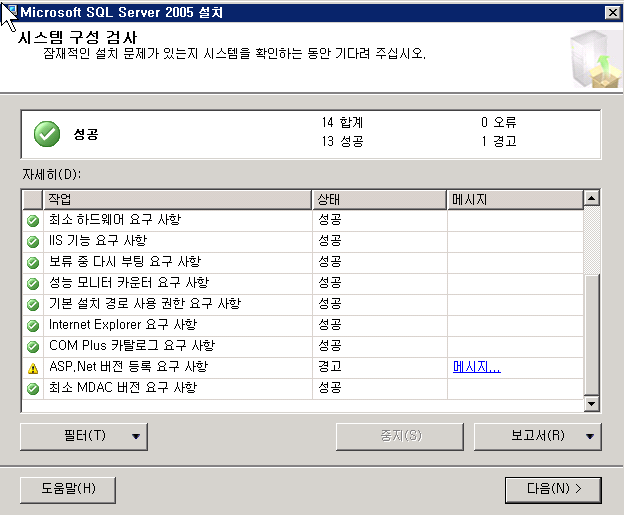Click green check icon for IIS 기능 요구 사항

coord(33,242)
